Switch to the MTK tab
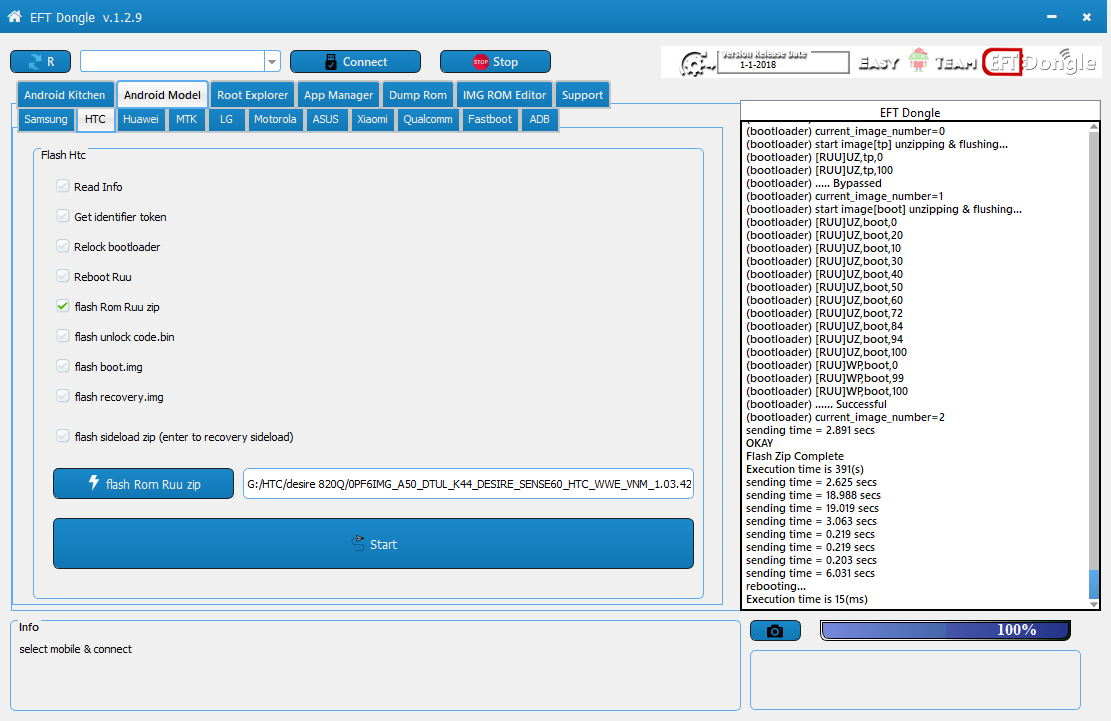Image resolution: width=1111 pixels, height=721 pixels. (186, 119)
